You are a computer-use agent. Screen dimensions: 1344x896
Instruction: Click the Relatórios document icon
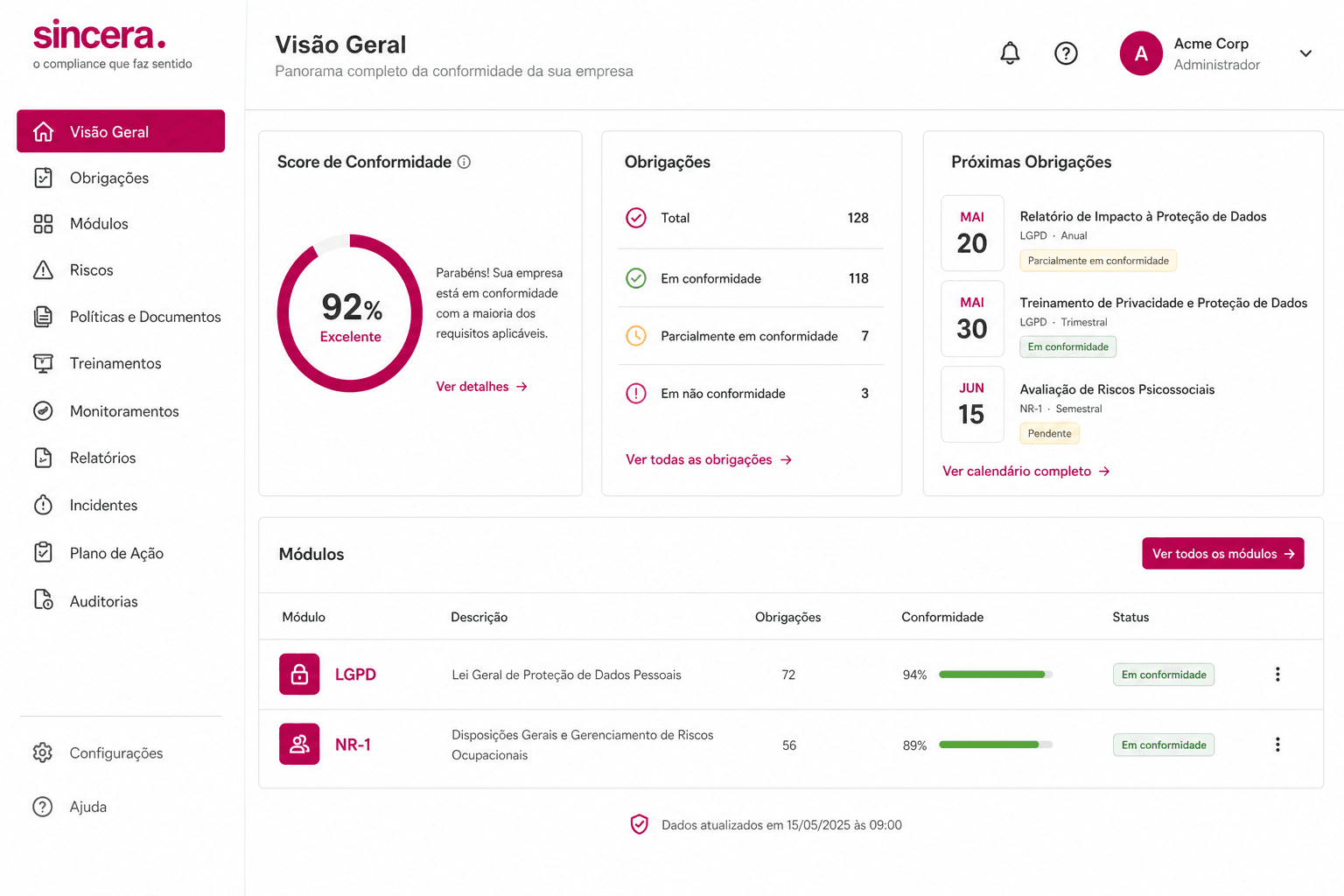(x=43, y=458)
